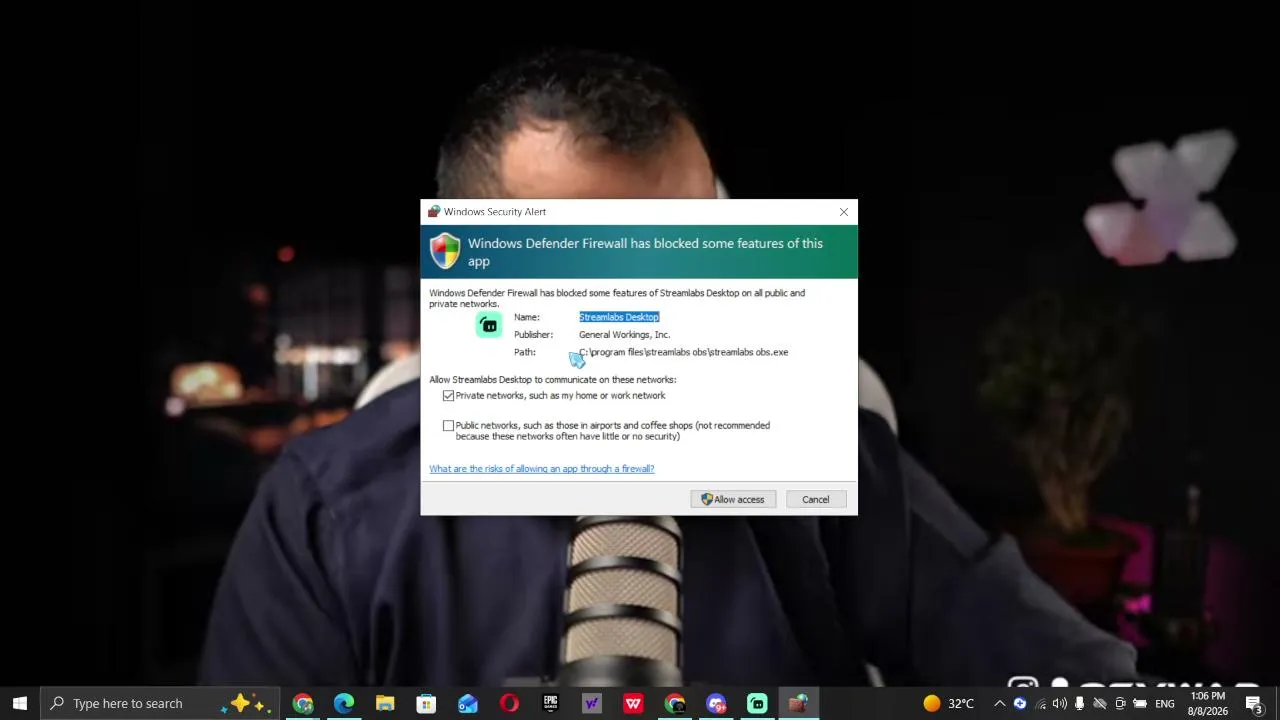Open Google Chrome from the taskbar
The width and height of the screenshot is (1280, 720).
[x=303, y=703]
